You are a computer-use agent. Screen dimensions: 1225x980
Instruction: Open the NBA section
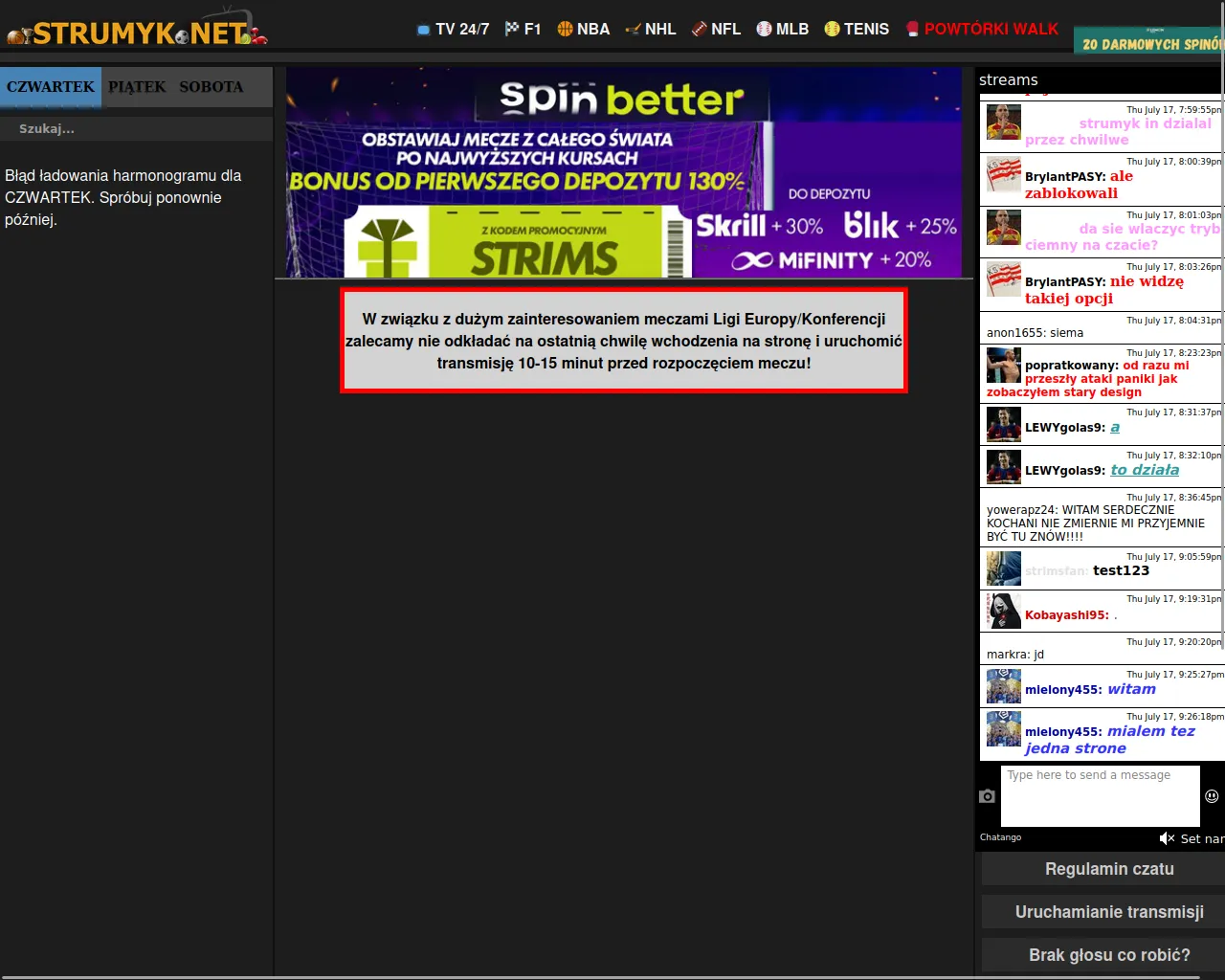coord(593,30)
